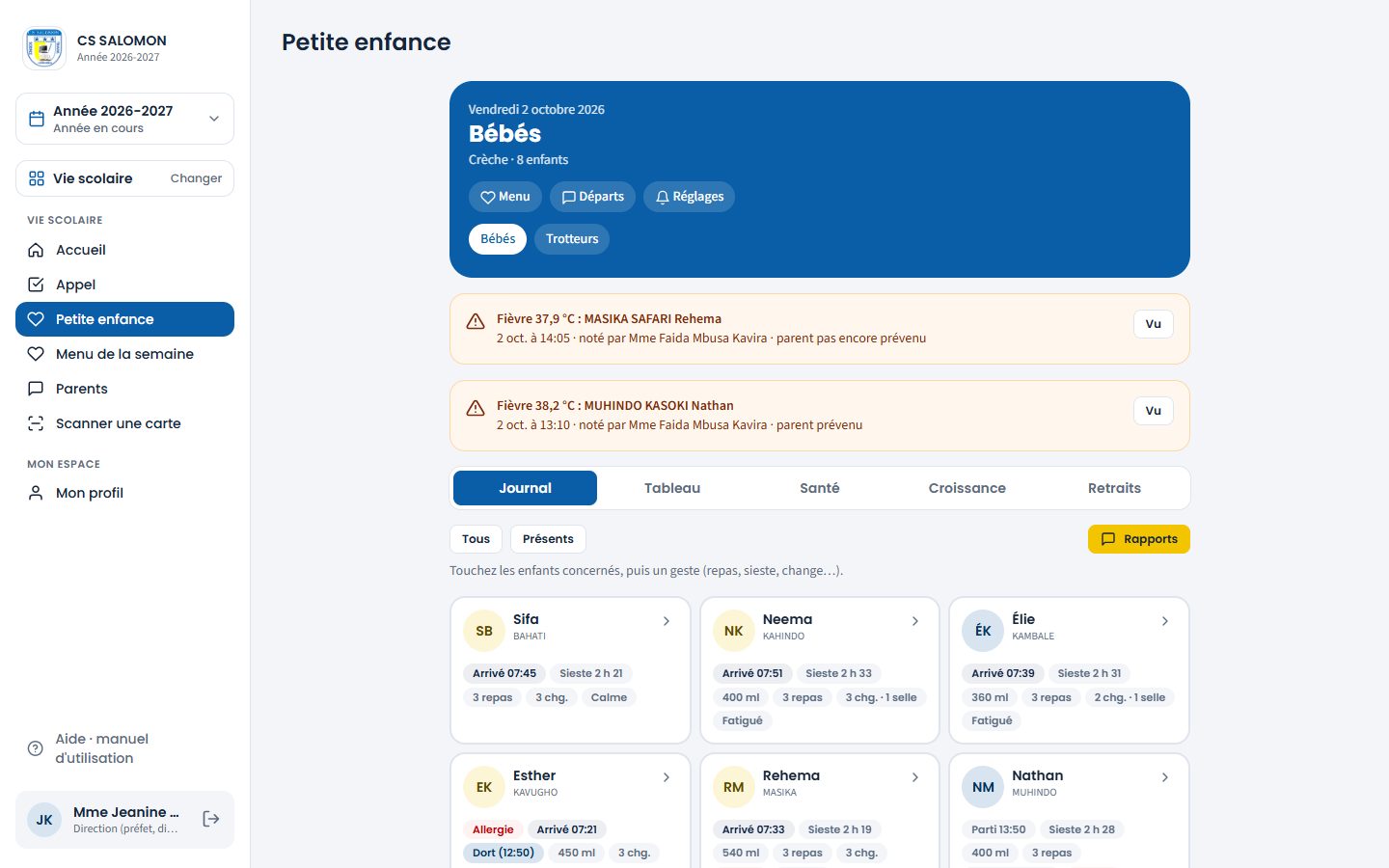
Task: Click the Appel checkbox icon in sidebar
Action: [x=36, y=285]
